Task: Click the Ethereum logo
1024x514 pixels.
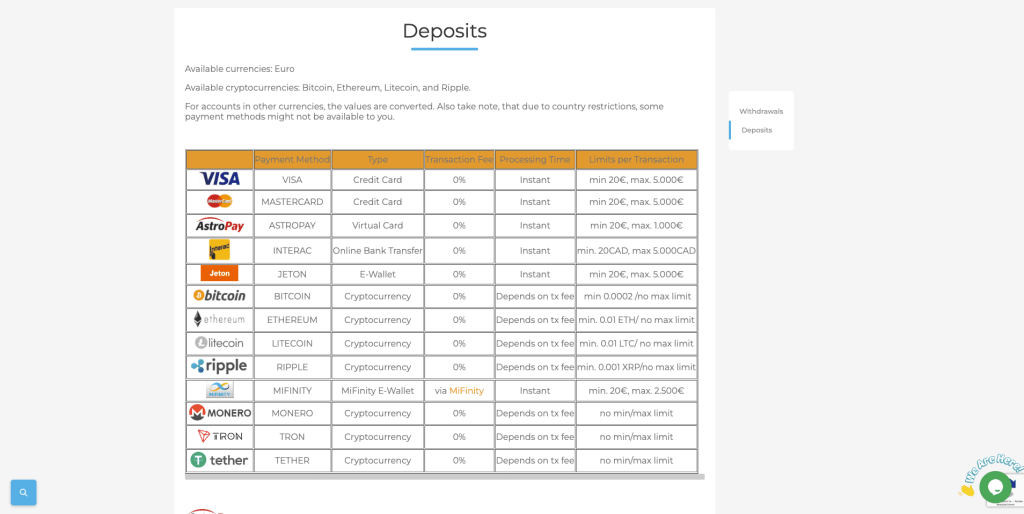Action: (x=219, y=319)
